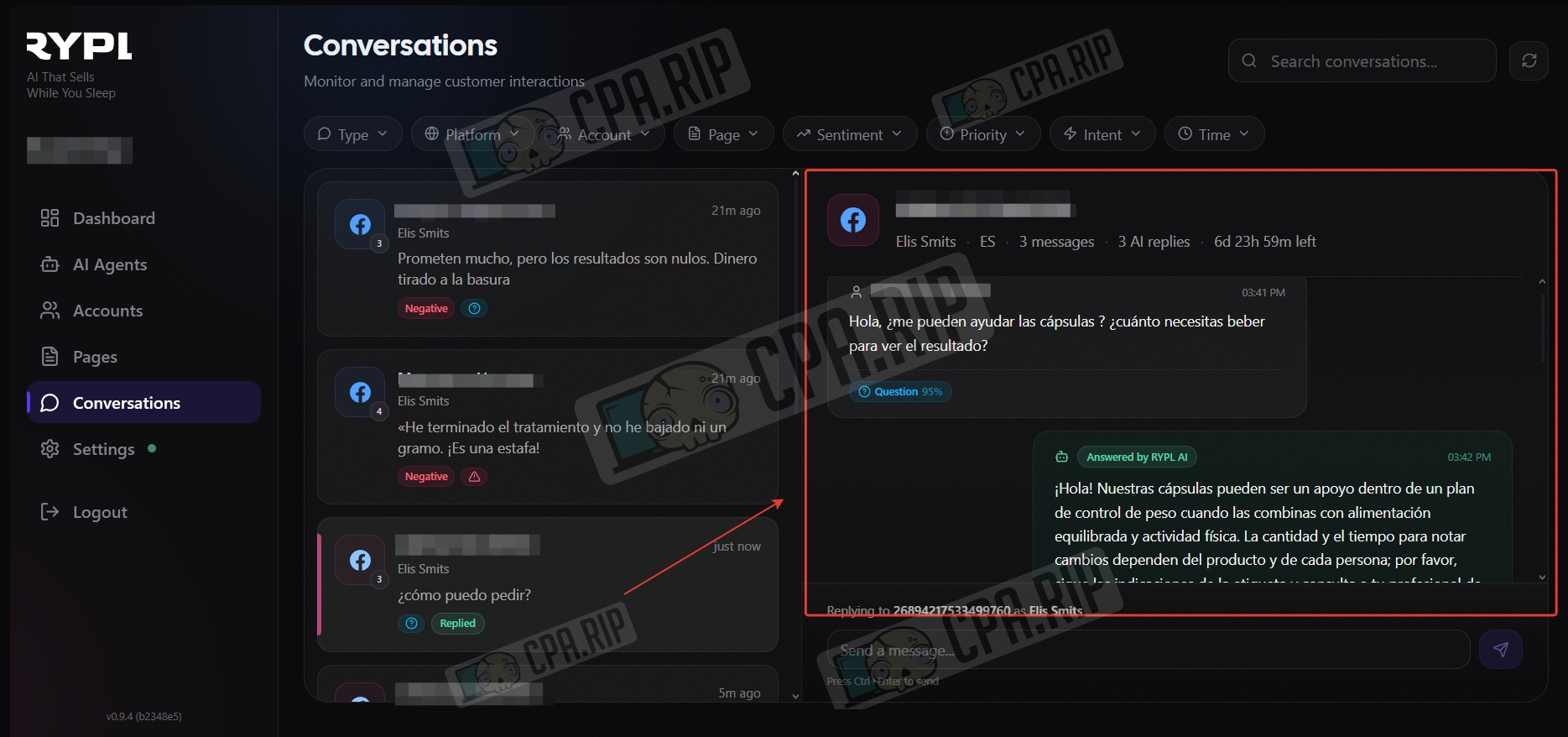Click Facebook avatar of first conversation

click(x=361, y=224)
